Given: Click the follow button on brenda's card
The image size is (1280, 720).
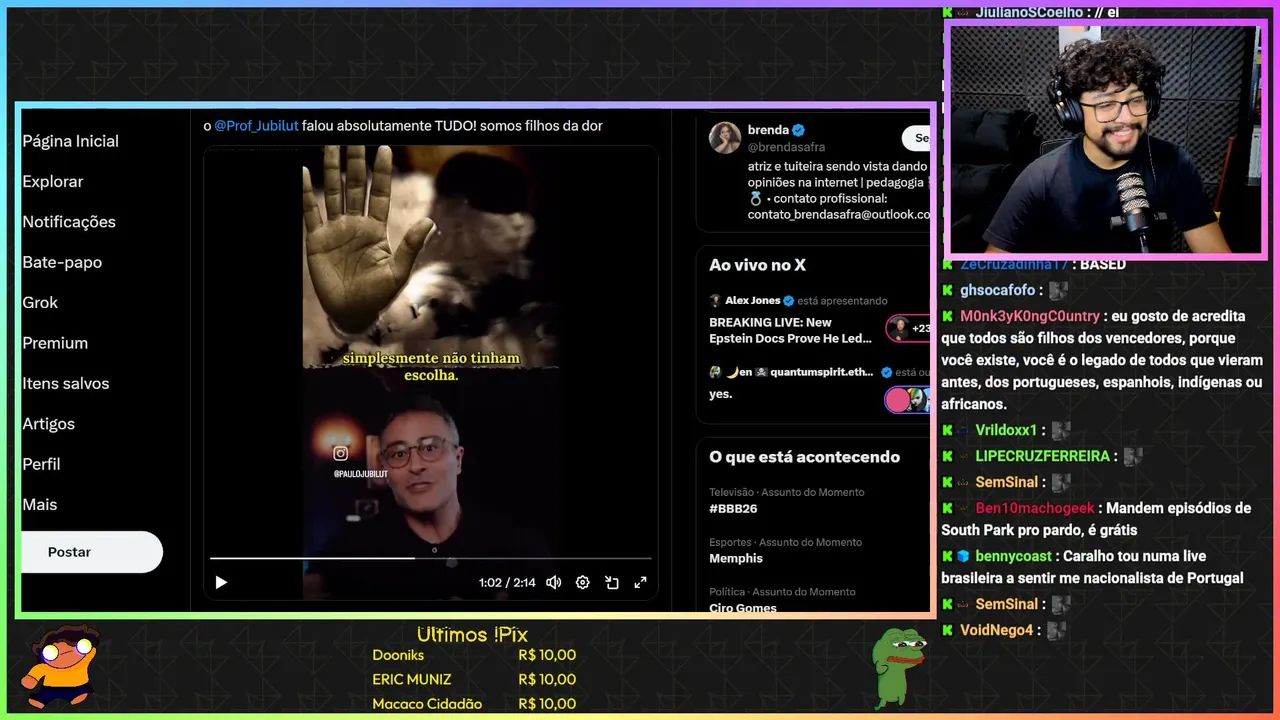Looking at the screenshot, I should coord(916,138).
